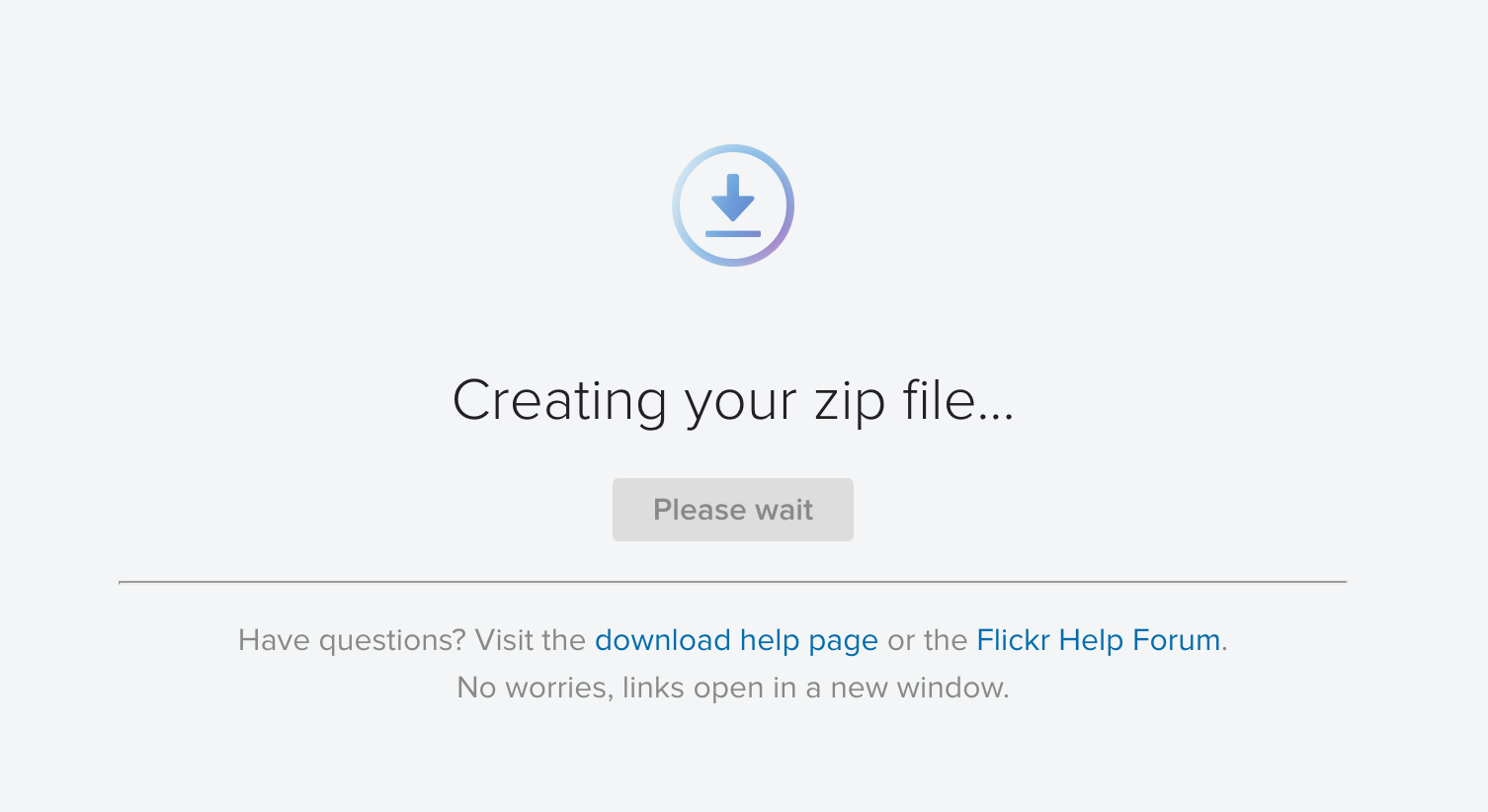1488x812 pixels.
Task: Click the word "Visit" in the help text
Action: (502, 640)
